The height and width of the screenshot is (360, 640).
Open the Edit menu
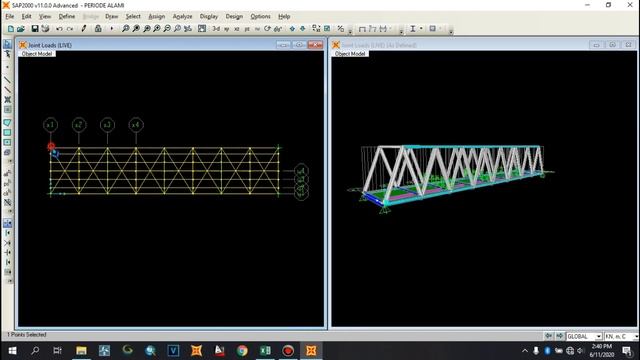[27, 16]
